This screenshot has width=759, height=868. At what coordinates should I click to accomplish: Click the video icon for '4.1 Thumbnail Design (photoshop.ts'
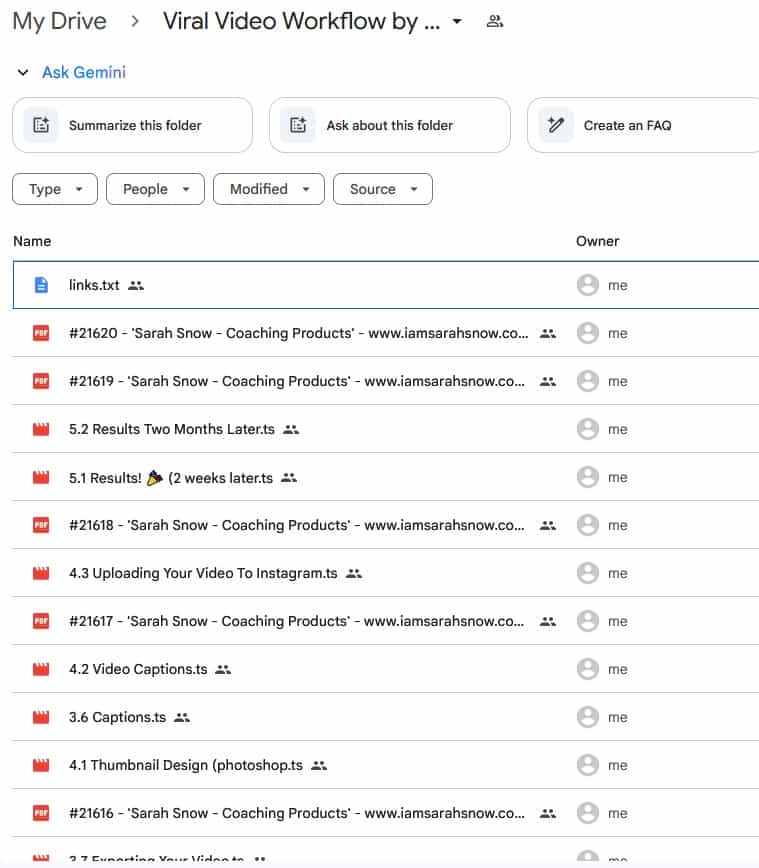coord(39,764)
